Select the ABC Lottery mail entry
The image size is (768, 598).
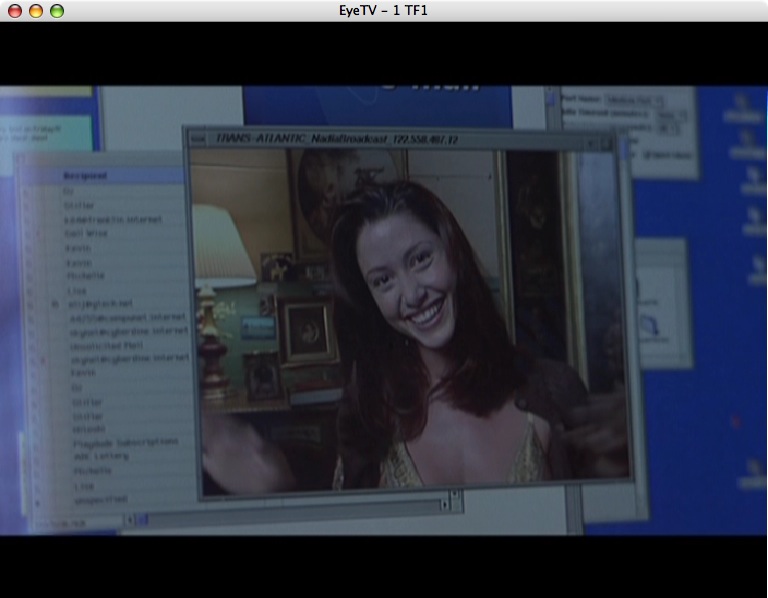(x=101, y=456)
